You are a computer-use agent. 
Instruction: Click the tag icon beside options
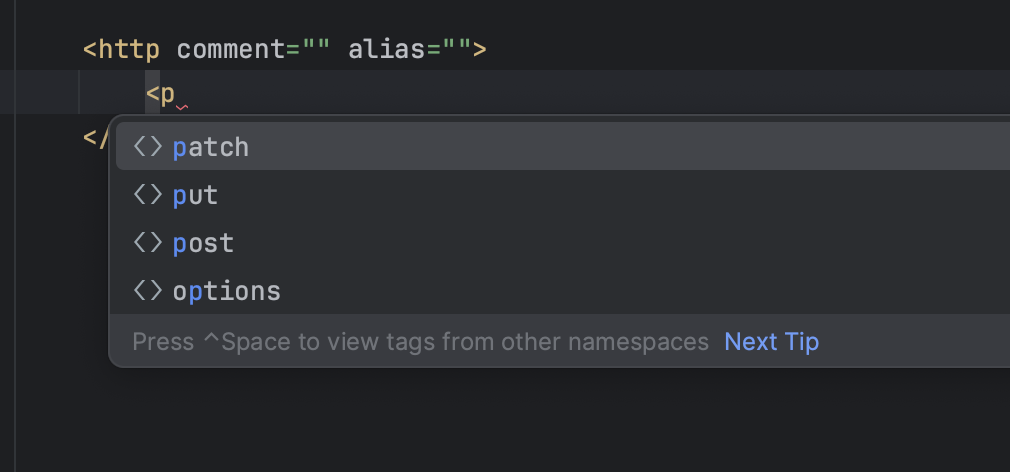148,291
